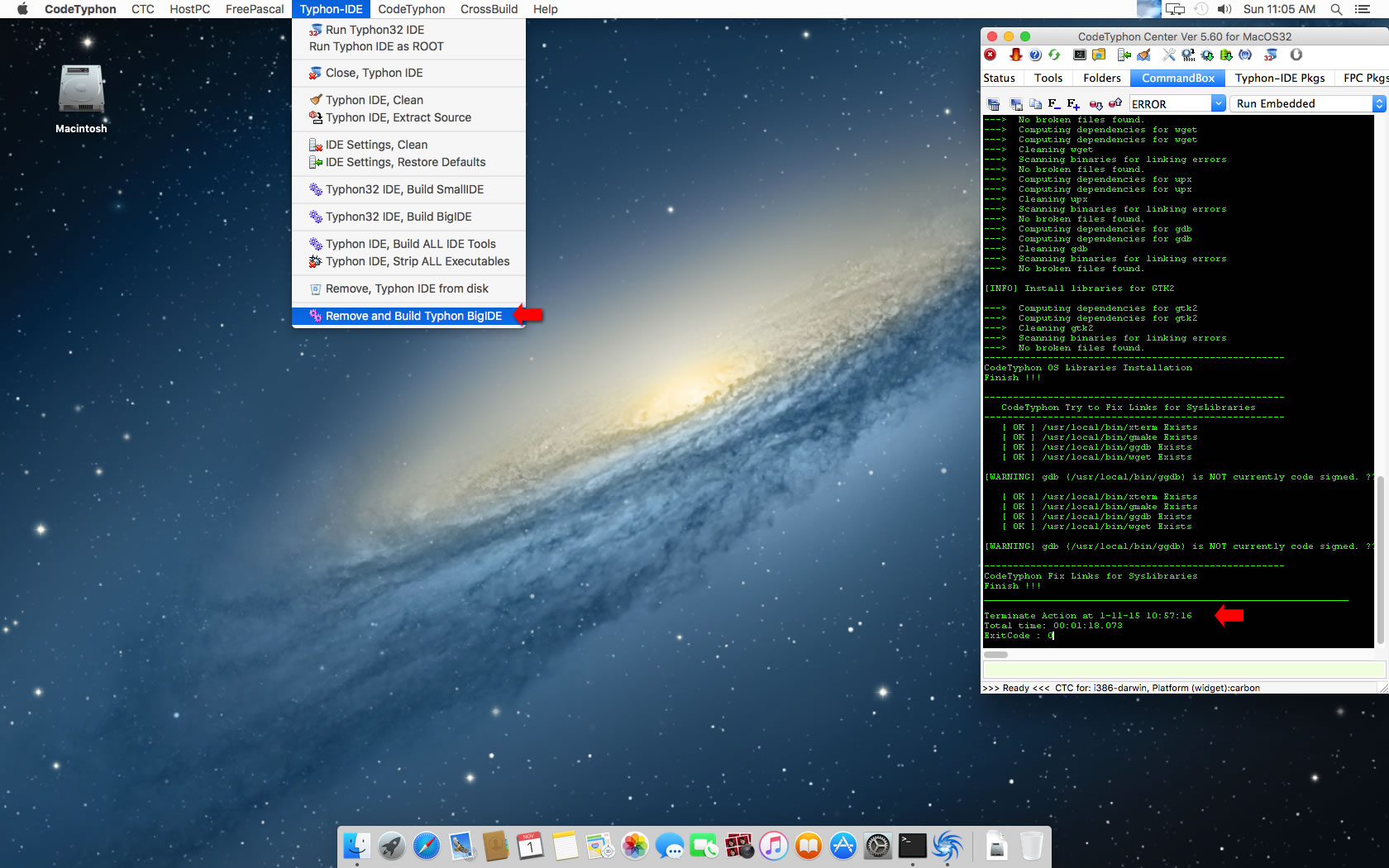This screenshot has width=1389, height=868.
Task: Click the yellow folder toolbar icon
Action: click(x=1099, y=55)
